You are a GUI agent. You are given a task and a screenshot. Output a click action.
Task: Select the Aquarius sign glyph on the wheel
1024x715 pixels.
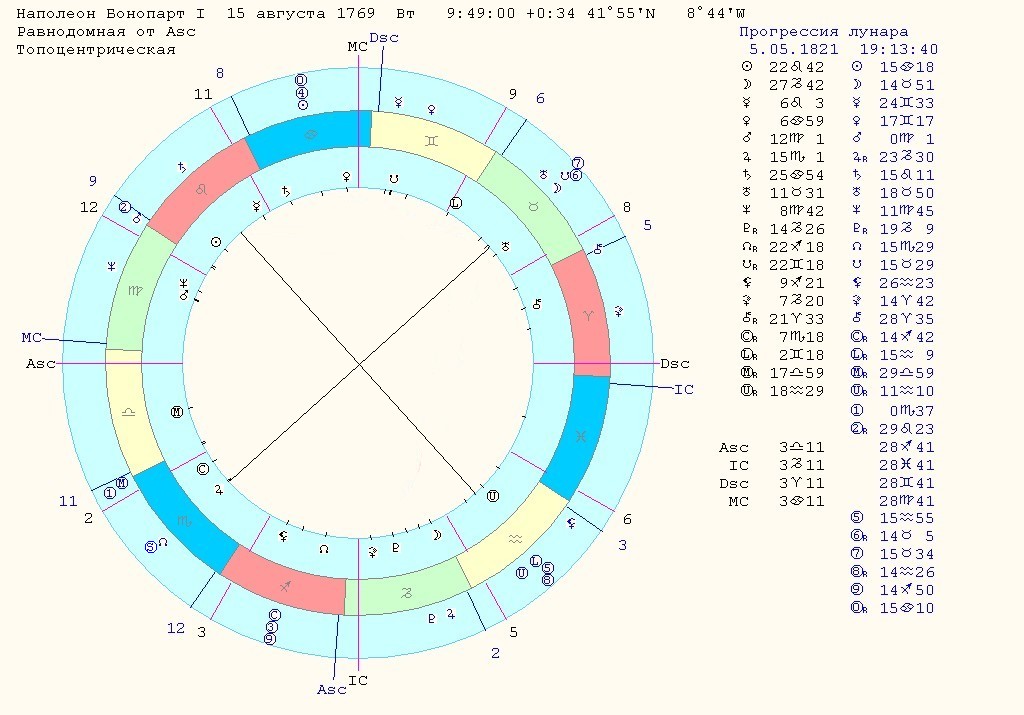pos(515,539)
